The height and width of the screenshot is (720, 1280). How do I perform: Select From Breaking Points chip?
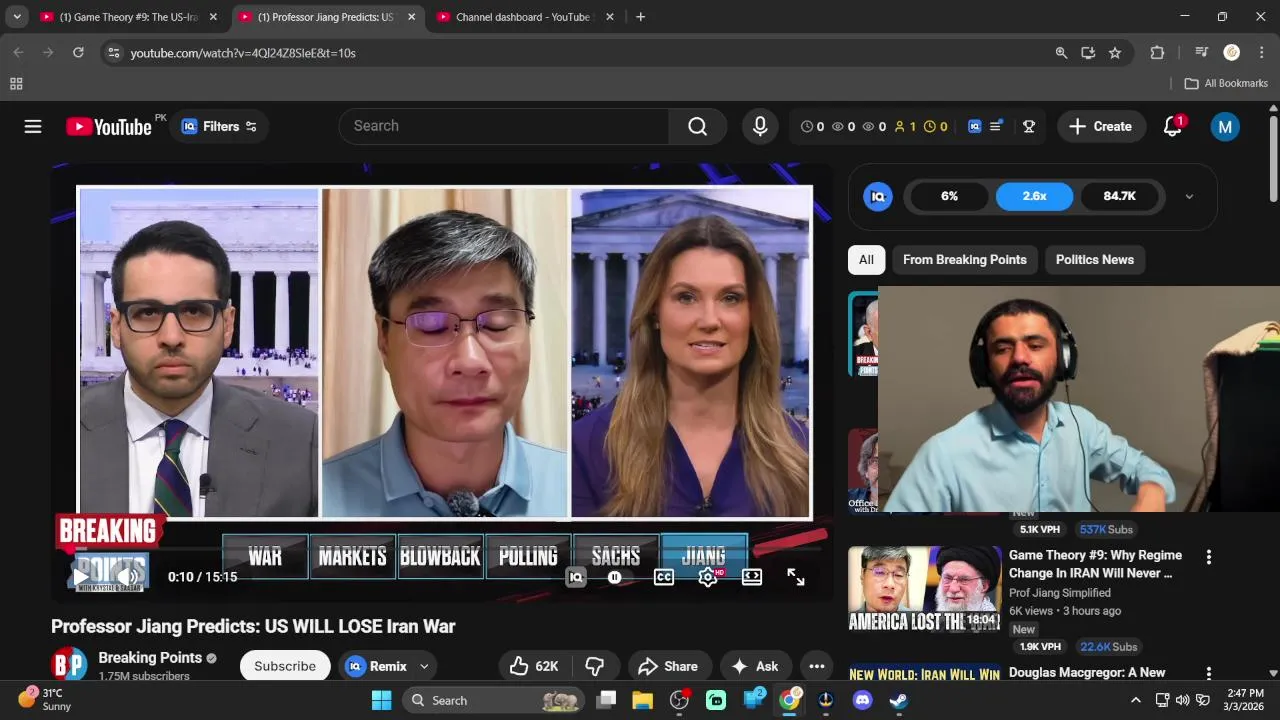coord(964,260)
